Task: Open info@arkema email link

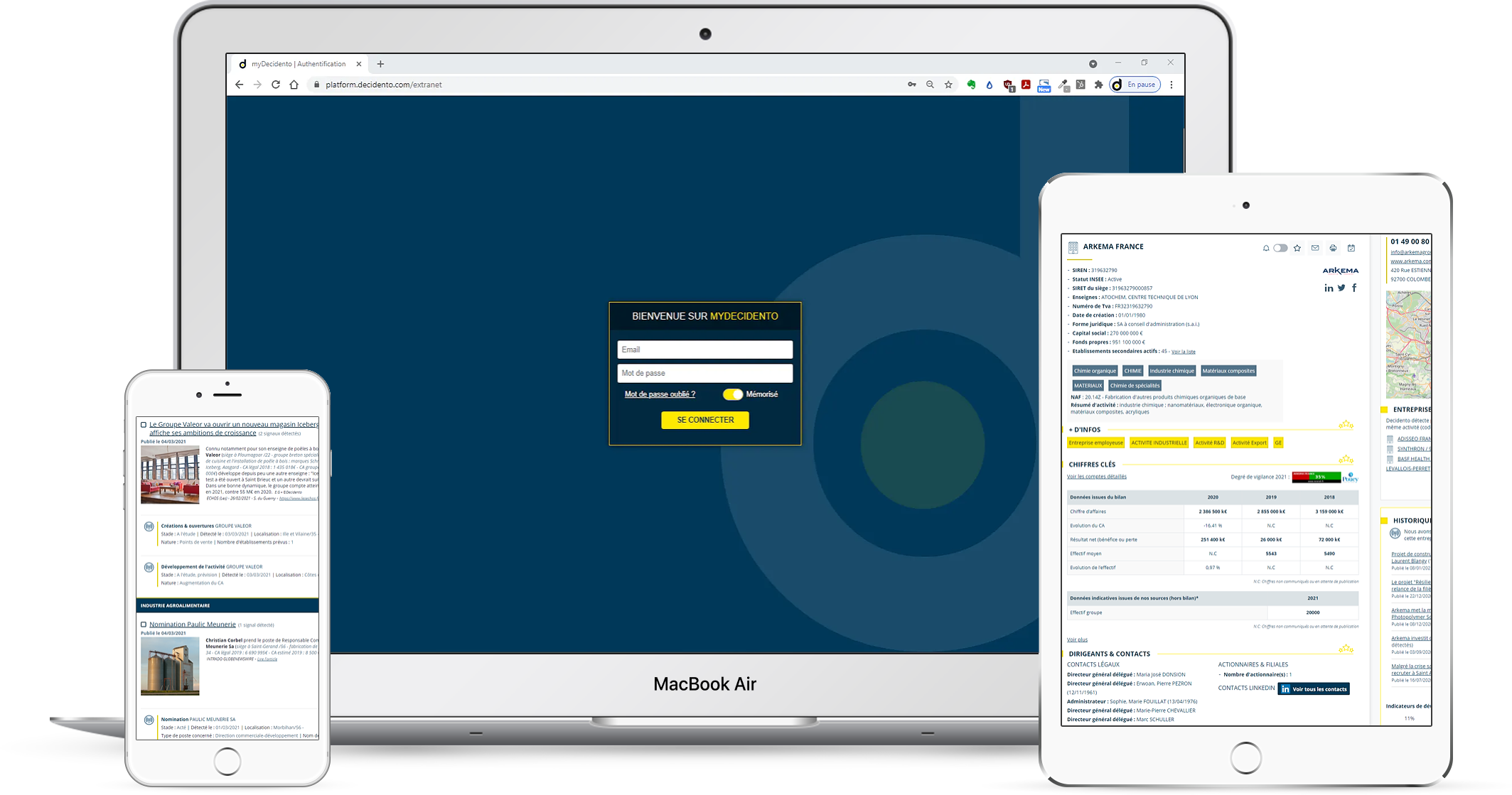Action: point(1410,252)
